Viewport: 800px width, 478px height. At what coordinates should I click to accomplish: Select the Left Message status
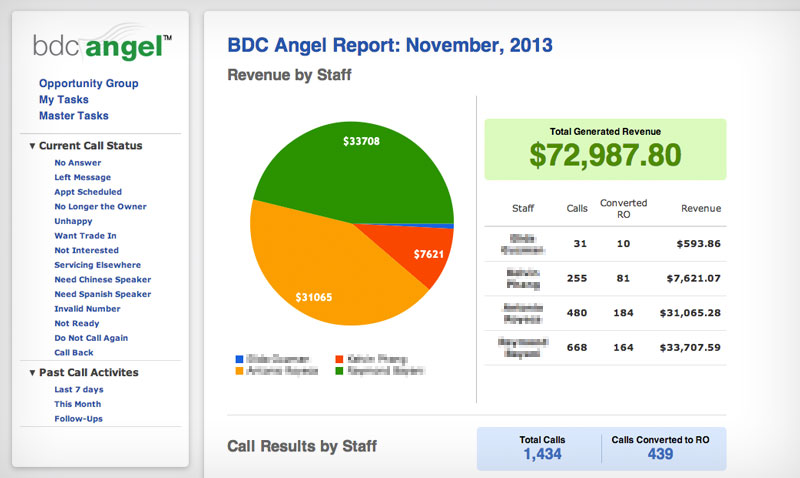pos(82,177)
